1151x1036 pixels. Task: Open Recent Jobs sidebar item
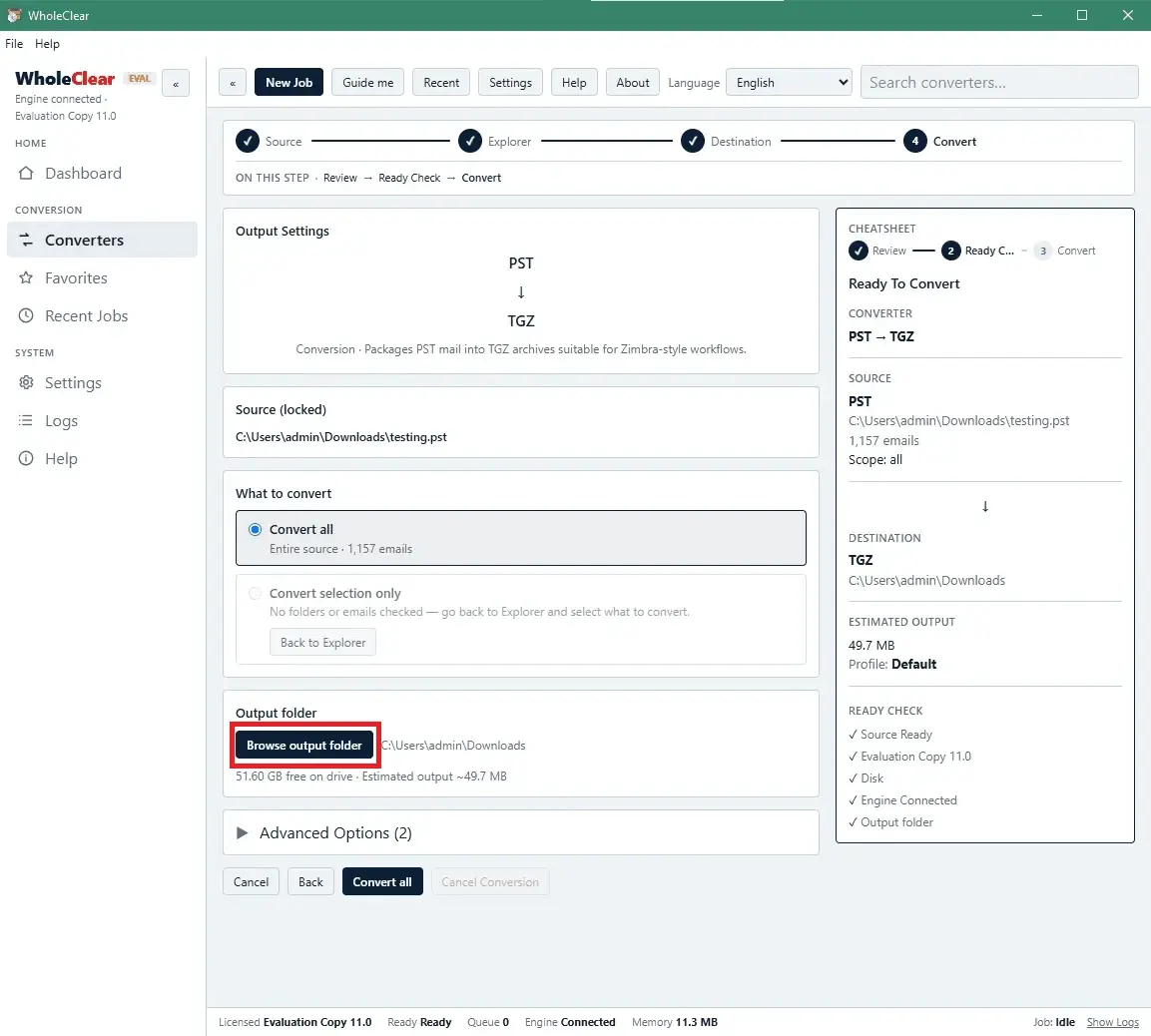pos(102,315)
